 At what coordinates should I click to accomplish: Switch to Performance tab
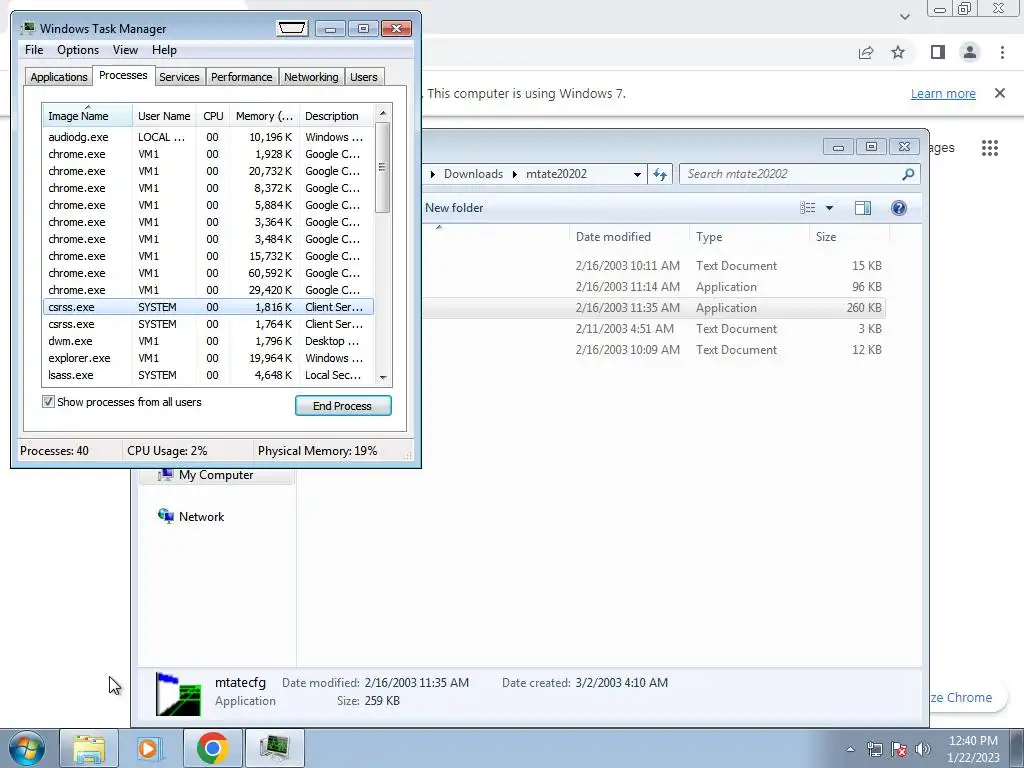click(x=241, y=77)
